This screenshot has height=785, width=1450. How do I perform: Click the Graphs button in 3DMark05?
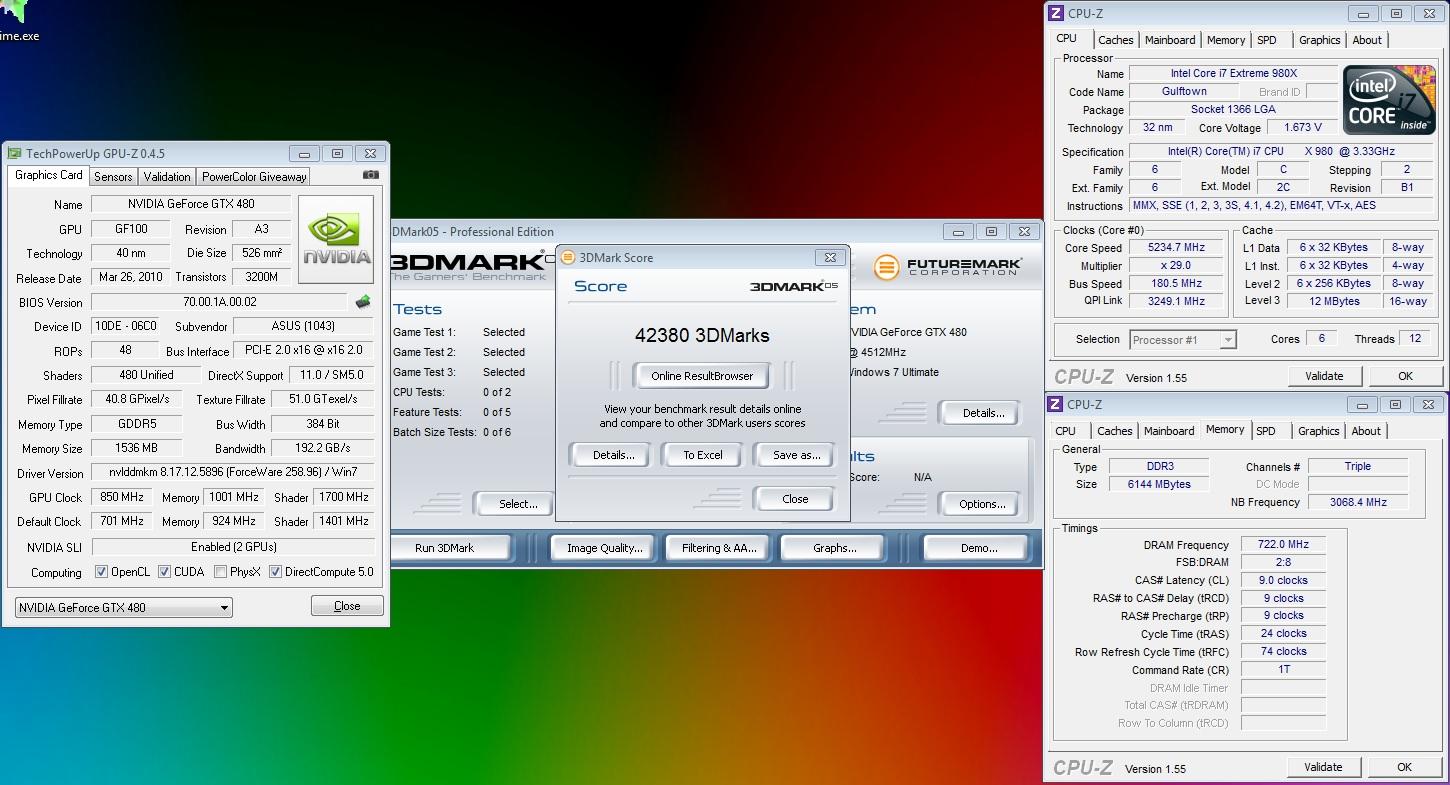click(x=835, y=548)
